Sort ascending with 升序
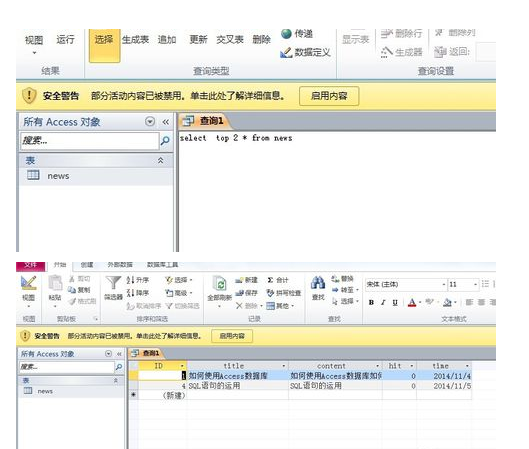Screen dimensions: 529x449 pyautogui.click(x=138, y=280)
